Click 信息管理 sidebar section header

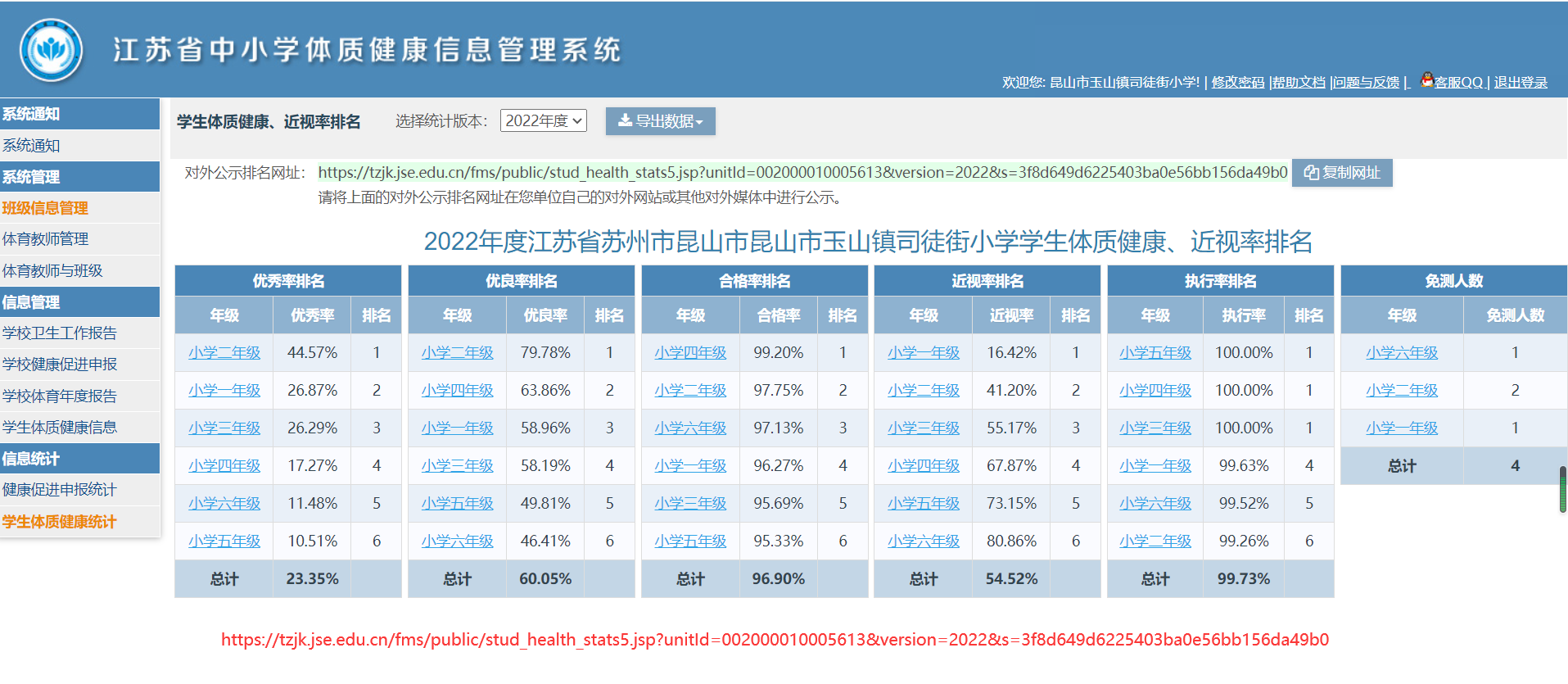point(80,302)
